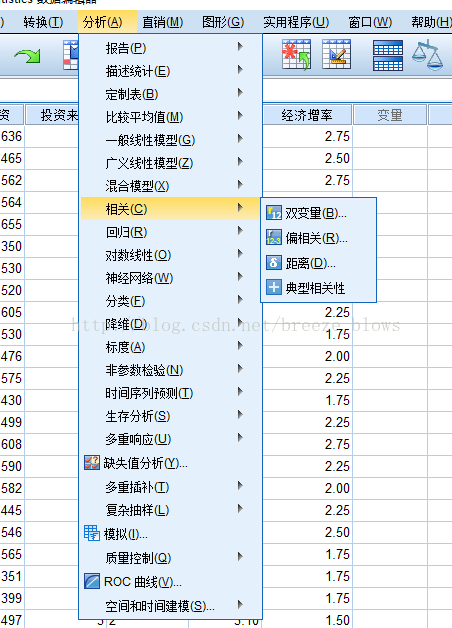Screen dimensions: 452x628
Task: Expand the 对数线性(O) submenu
Action: [171, 255]
